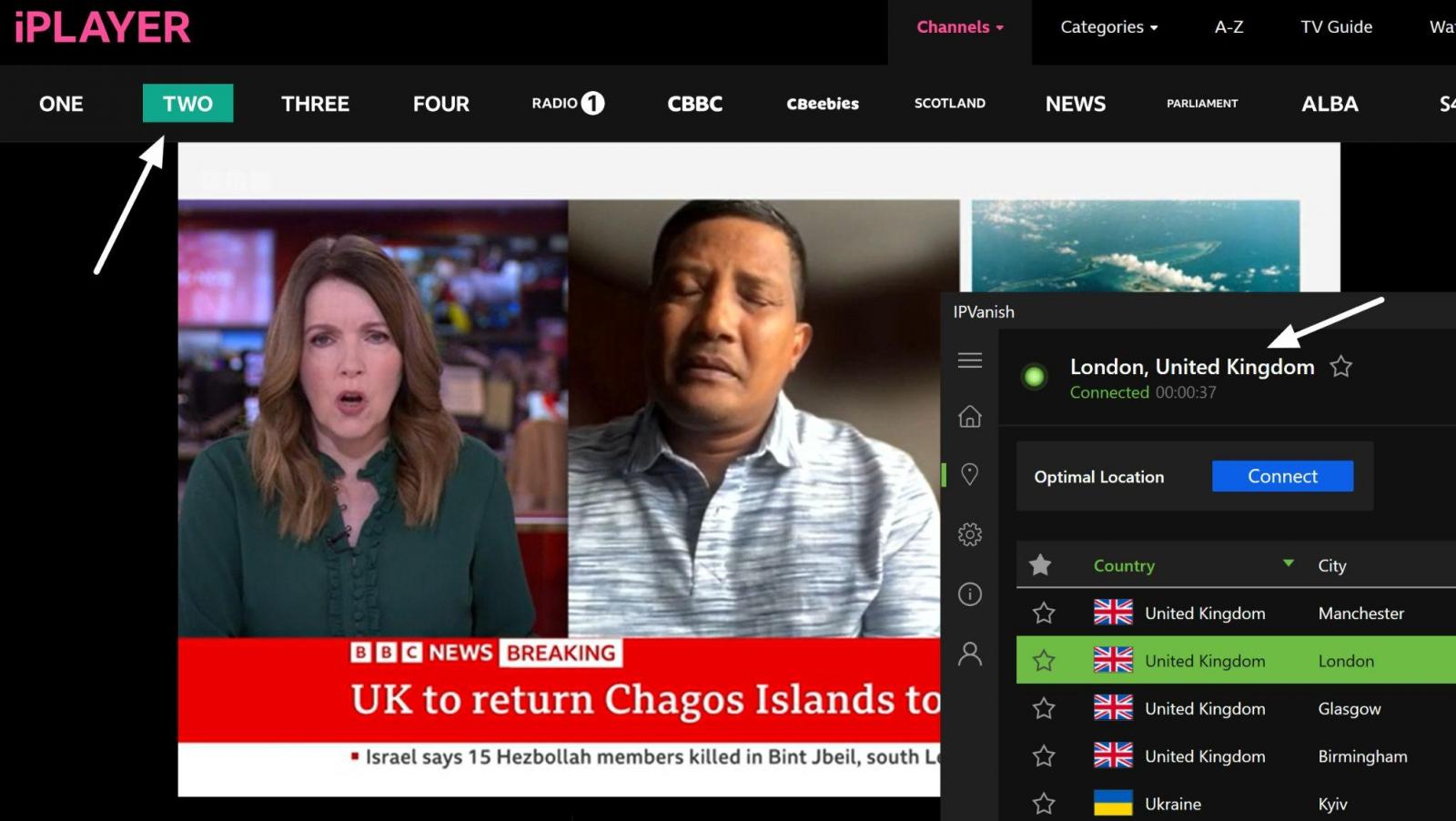This screenshot has width=1456, height=821.
Task: Click Optimal Location label
Action: point(1098,477)
